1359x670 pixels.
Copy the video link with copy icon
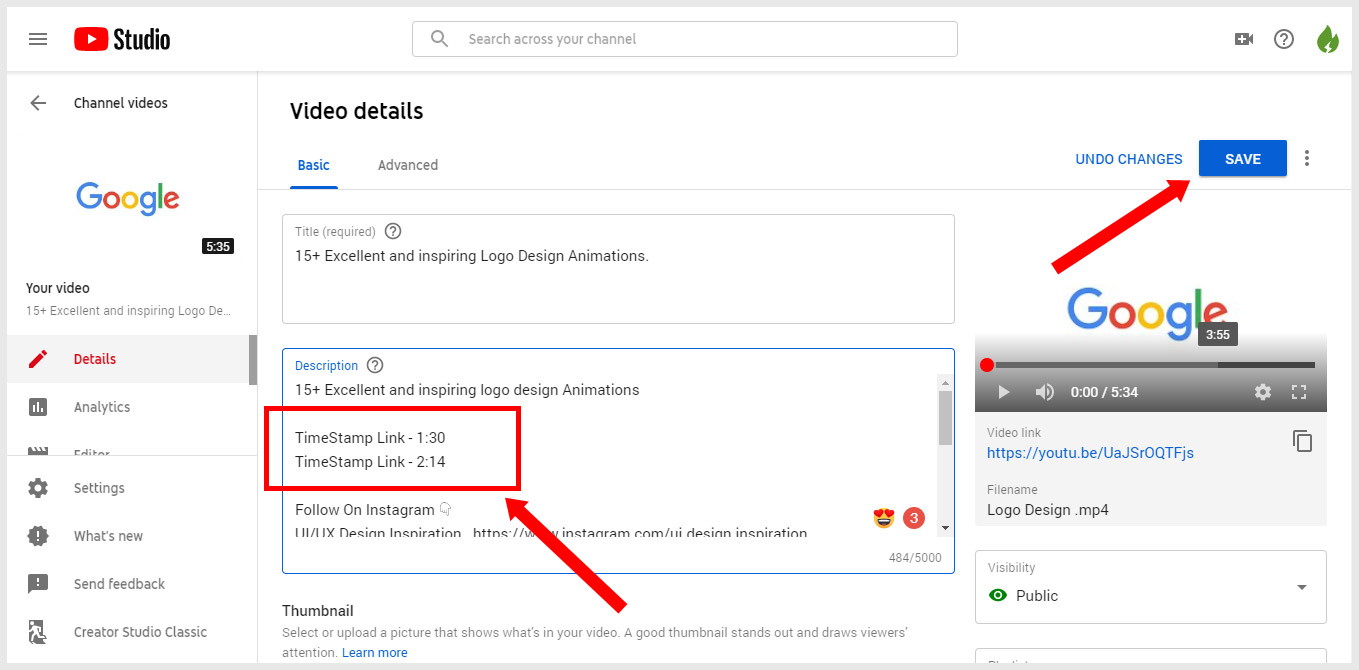click(1302, 441)
